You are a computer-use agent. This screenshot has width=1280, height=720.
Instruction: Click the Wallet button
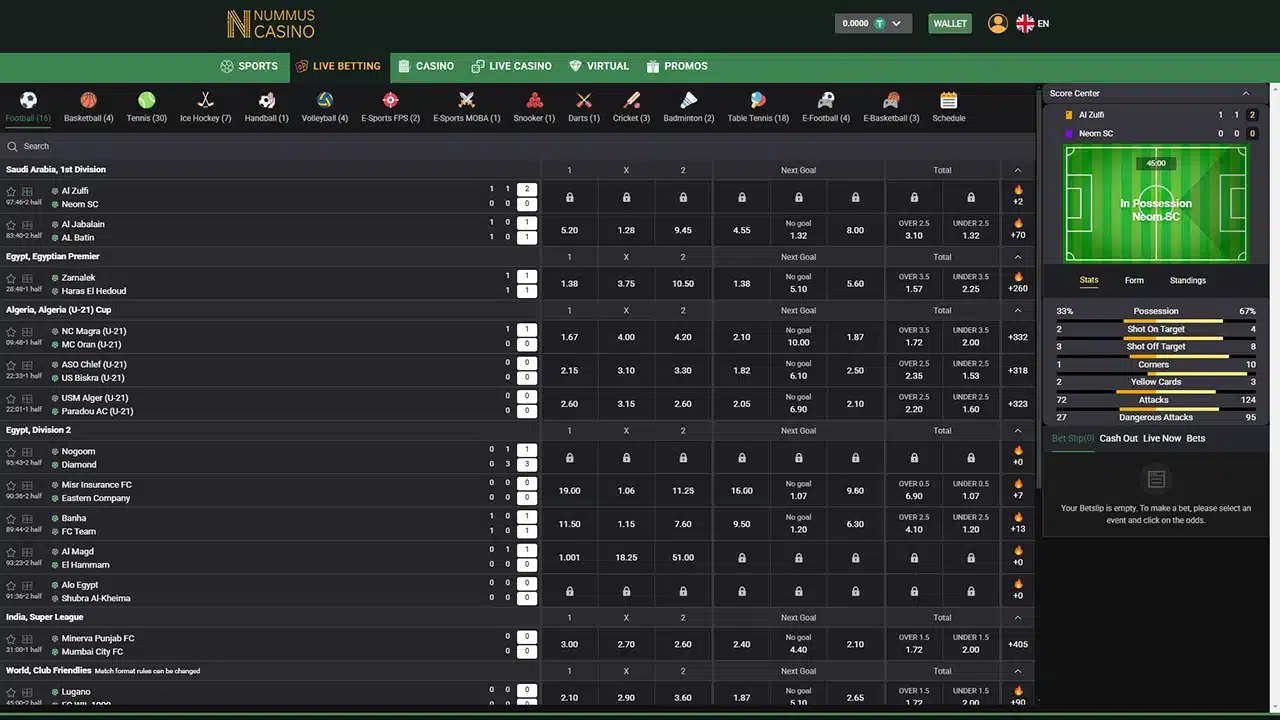(950, 23)
